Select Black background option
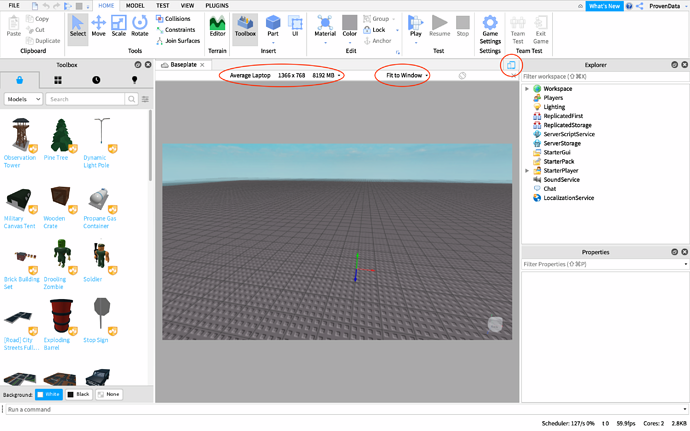Screen dimensions: 690x431 click(79, 394)
